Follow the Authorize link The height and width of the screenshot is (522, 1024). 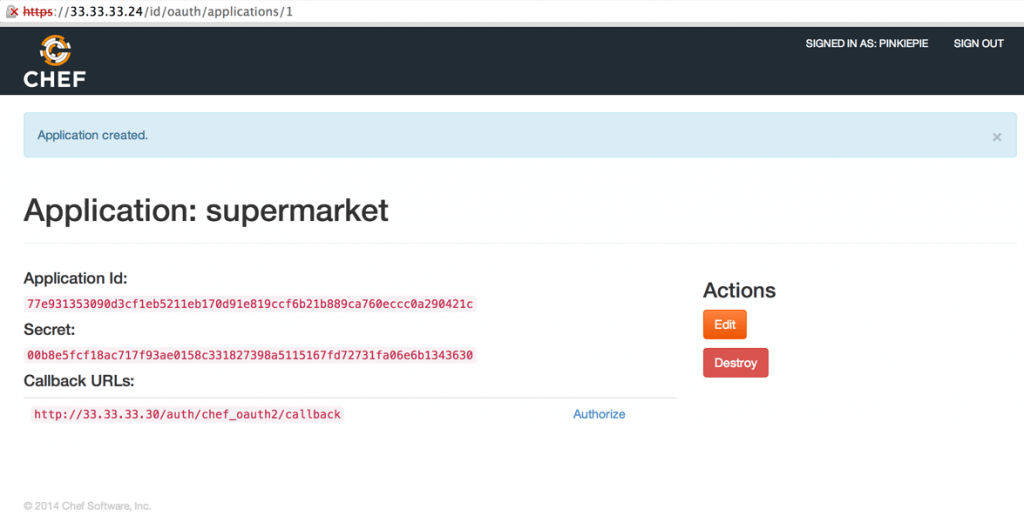click(x=599, y=414)
